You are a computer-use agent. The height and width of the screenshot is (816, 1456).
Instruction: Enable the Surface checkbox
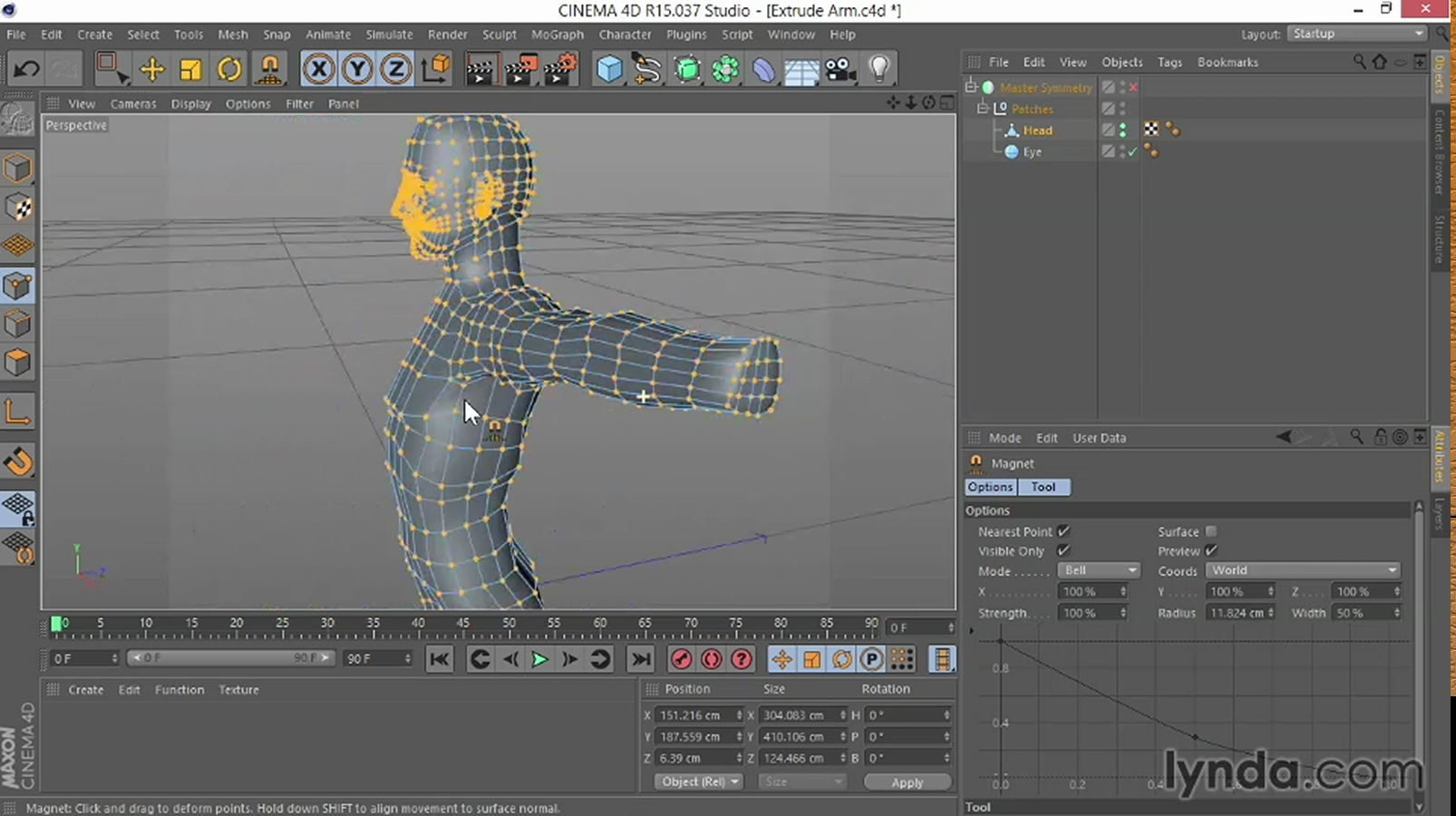coord(1211,531)
